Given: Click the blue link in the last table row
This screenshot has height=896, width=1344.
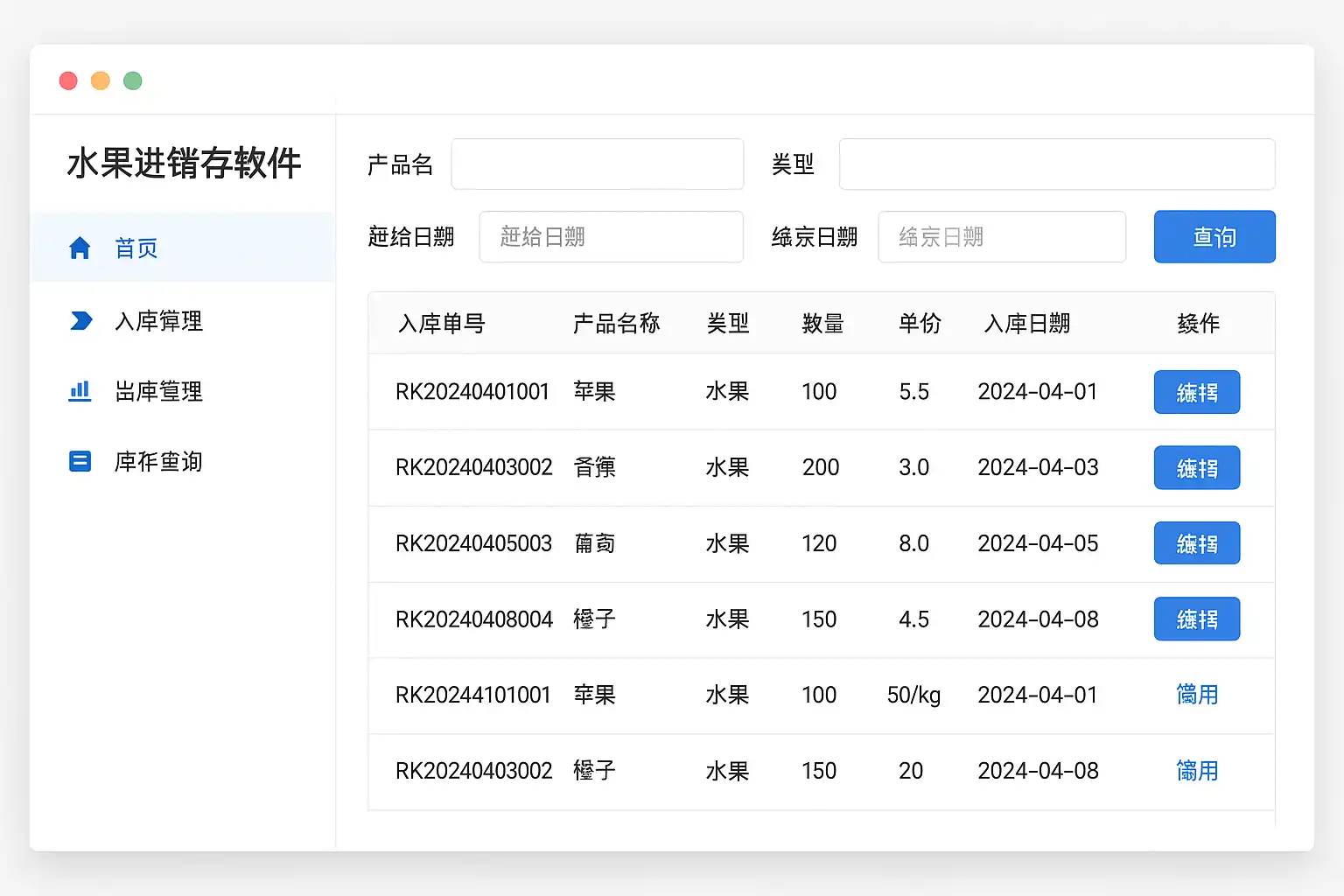Looking at the screenshot, I should 1196,771.
